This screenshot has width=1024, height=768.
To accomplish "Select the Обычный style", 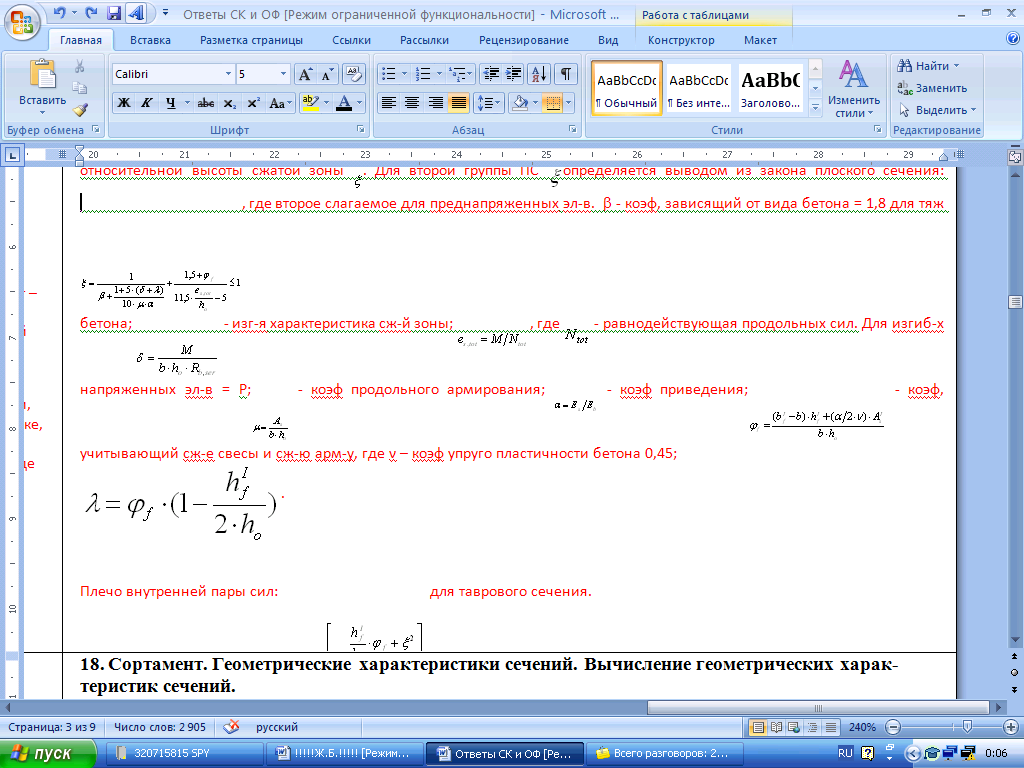I will (627, 89).
